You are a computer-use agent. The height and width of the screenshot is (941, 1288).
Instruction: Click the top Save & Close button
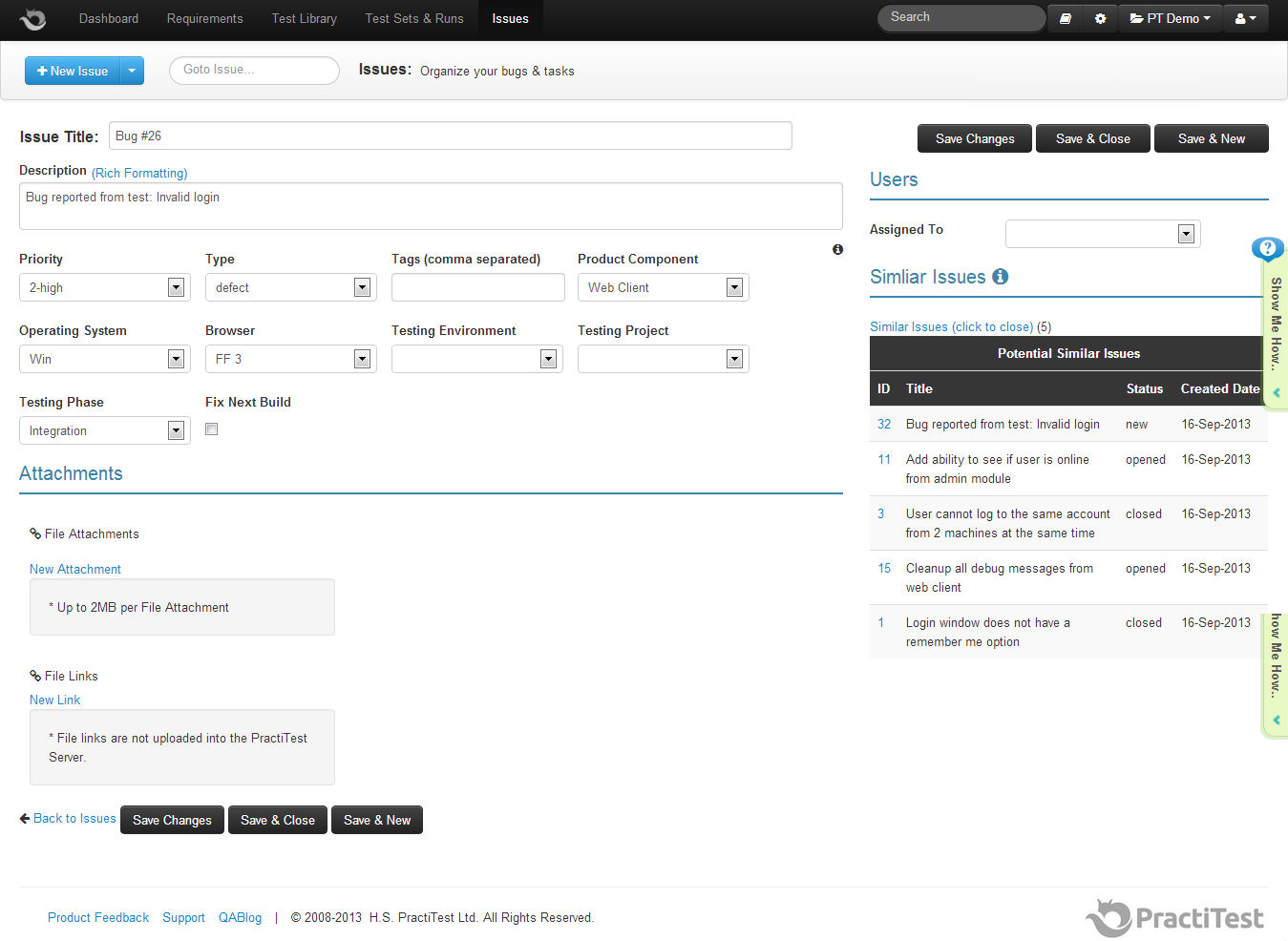pyautogui.click(x=1092, y=138)
